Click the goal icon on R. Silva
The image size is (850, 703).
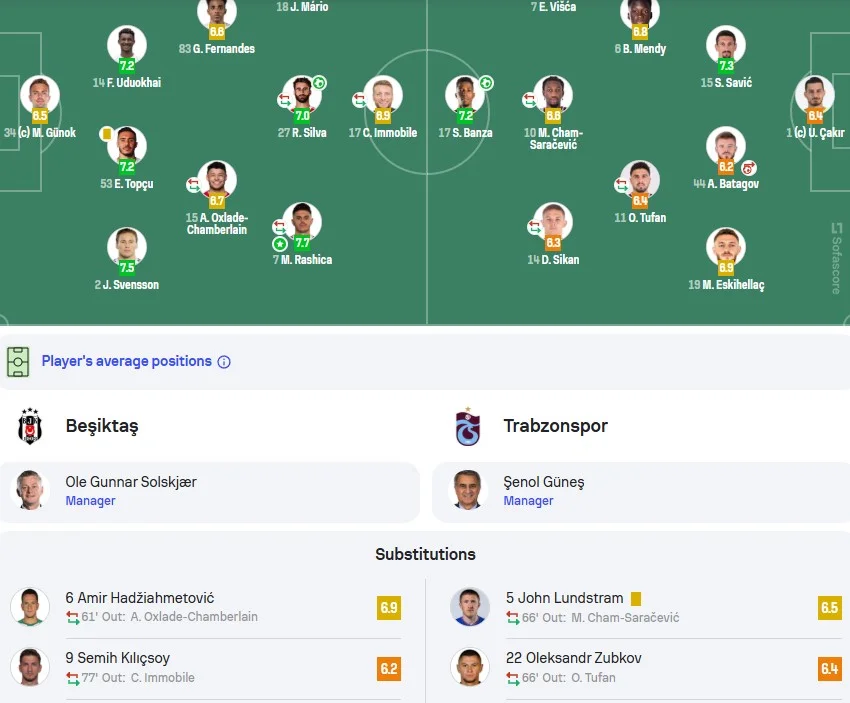click(x=319, y=83)
